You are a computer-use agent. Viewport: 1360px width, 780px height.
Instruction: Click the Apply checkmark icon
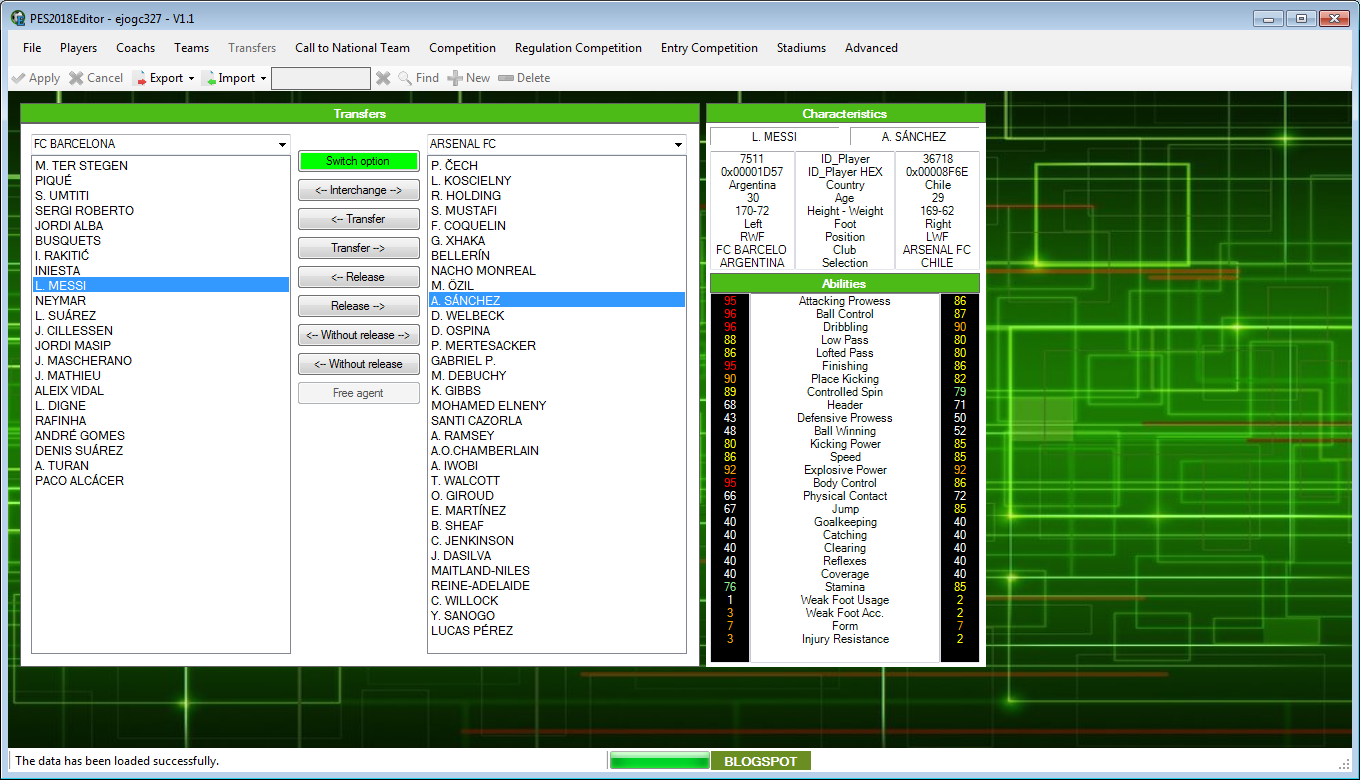pyautogui.click(x=18, y=78)
